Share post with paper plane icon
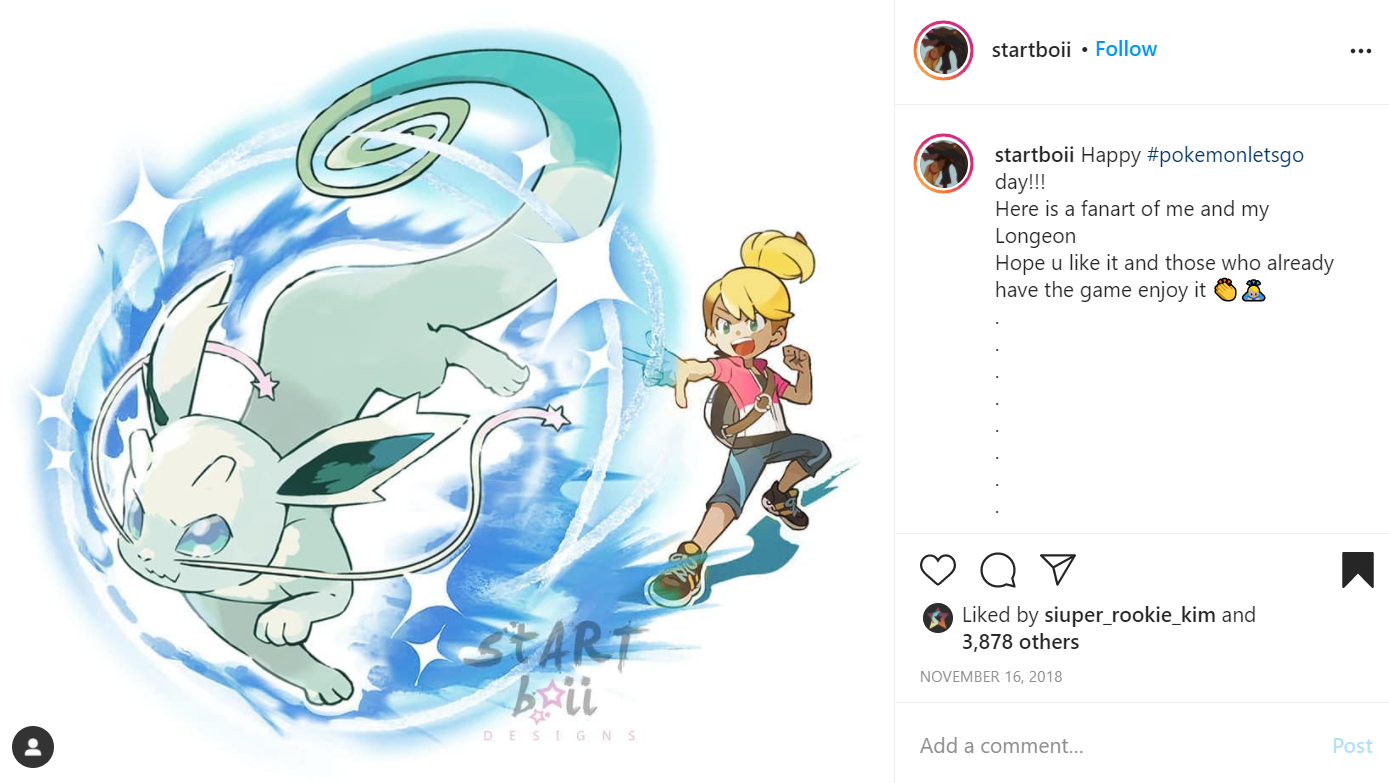Viewport: 1389px width, 783px height. pyautogui.click(x=1057, y=569)
